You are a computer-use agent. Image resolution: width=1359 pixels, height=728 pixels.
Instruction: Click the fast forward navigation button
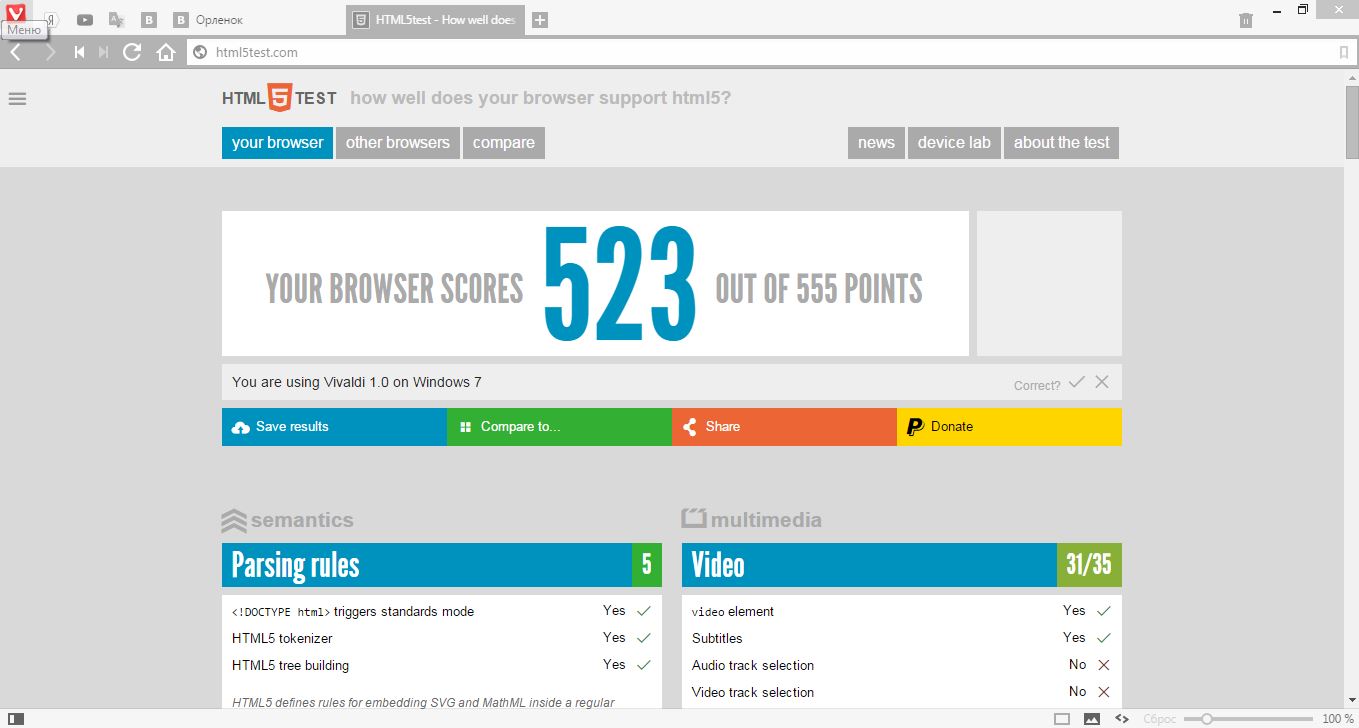pyautogui.click(x=103, y=52)
